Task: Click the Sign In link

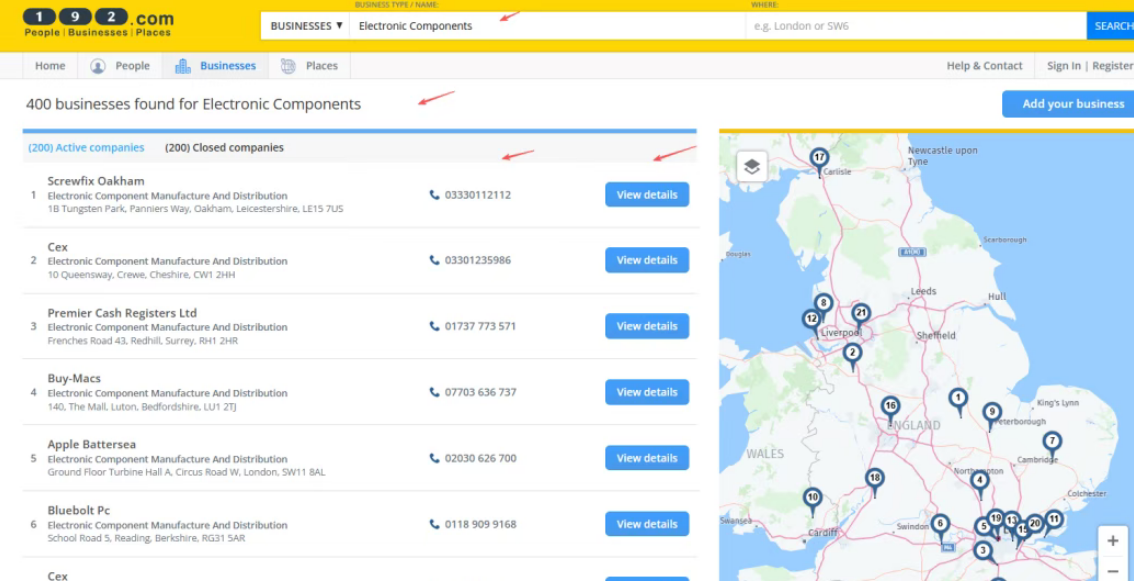Action: (x=1063, y=66)
